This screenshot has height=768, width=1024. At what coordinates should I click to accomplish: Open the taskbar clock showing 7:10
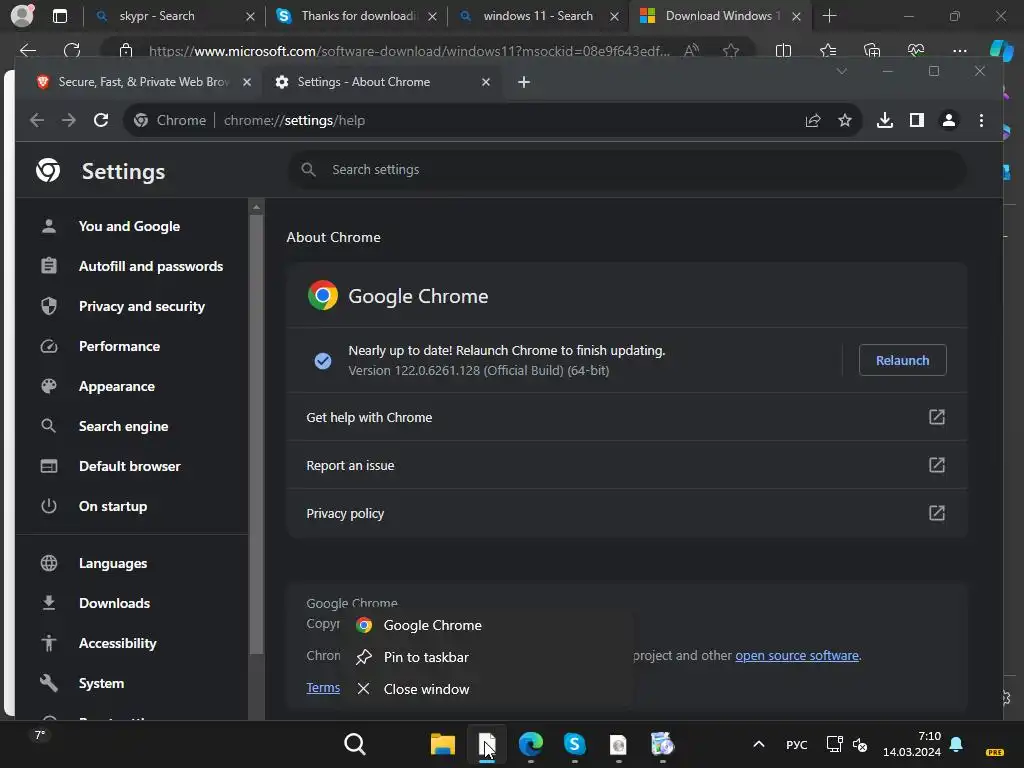[x=912, y=744]
